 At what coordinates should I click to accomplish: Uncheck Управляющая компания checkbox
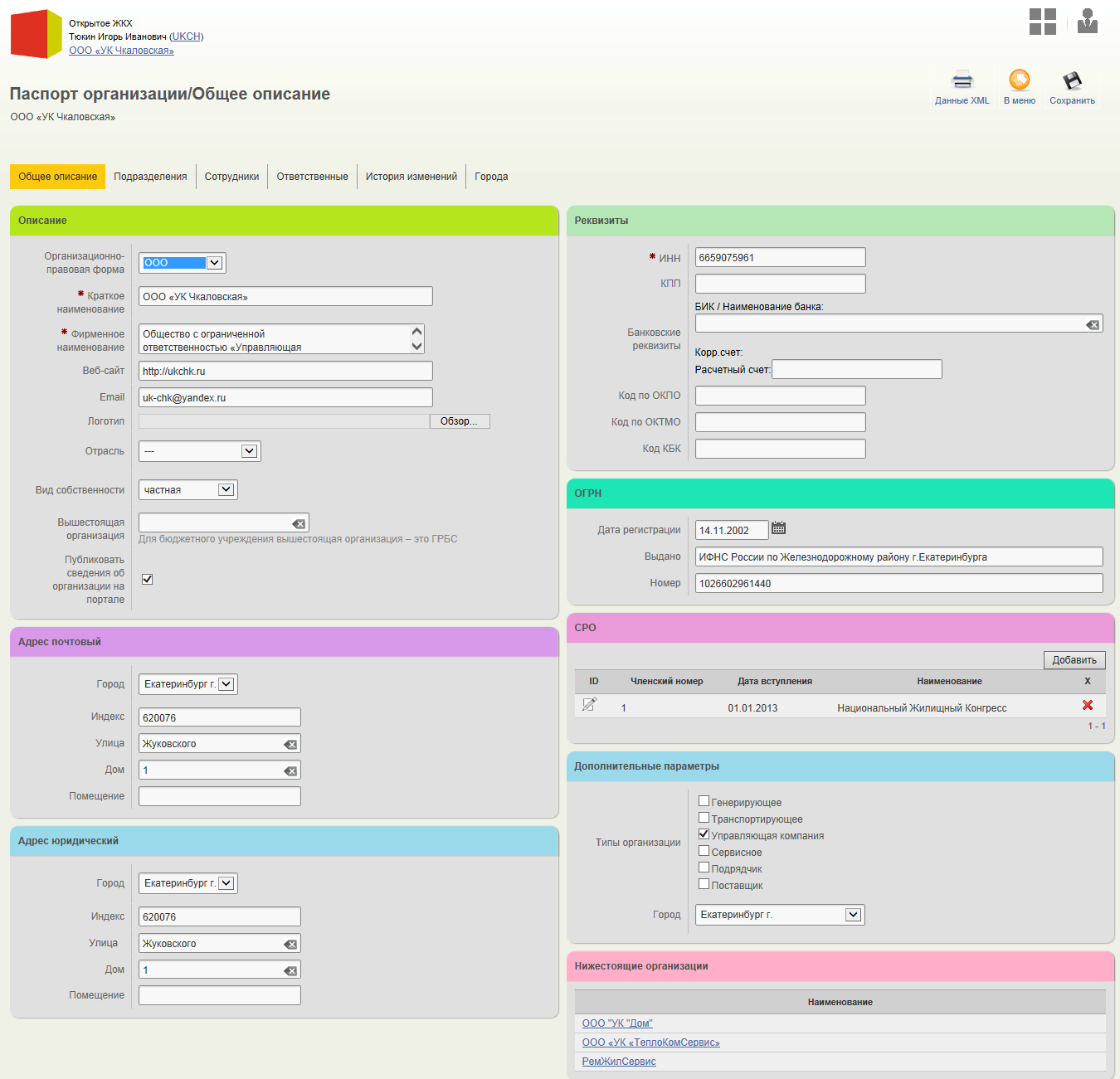(704, 834)
